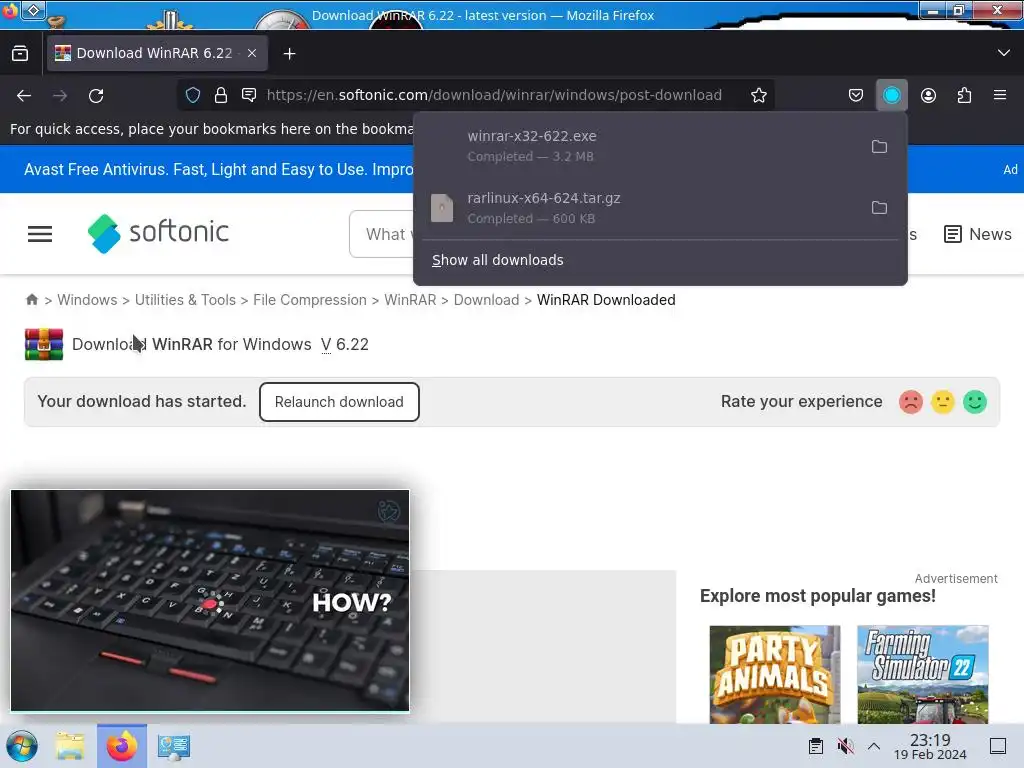Click Show all downloads
Image resolution: width=1024 pixels, height=768 pixels.
coord(498,260)
